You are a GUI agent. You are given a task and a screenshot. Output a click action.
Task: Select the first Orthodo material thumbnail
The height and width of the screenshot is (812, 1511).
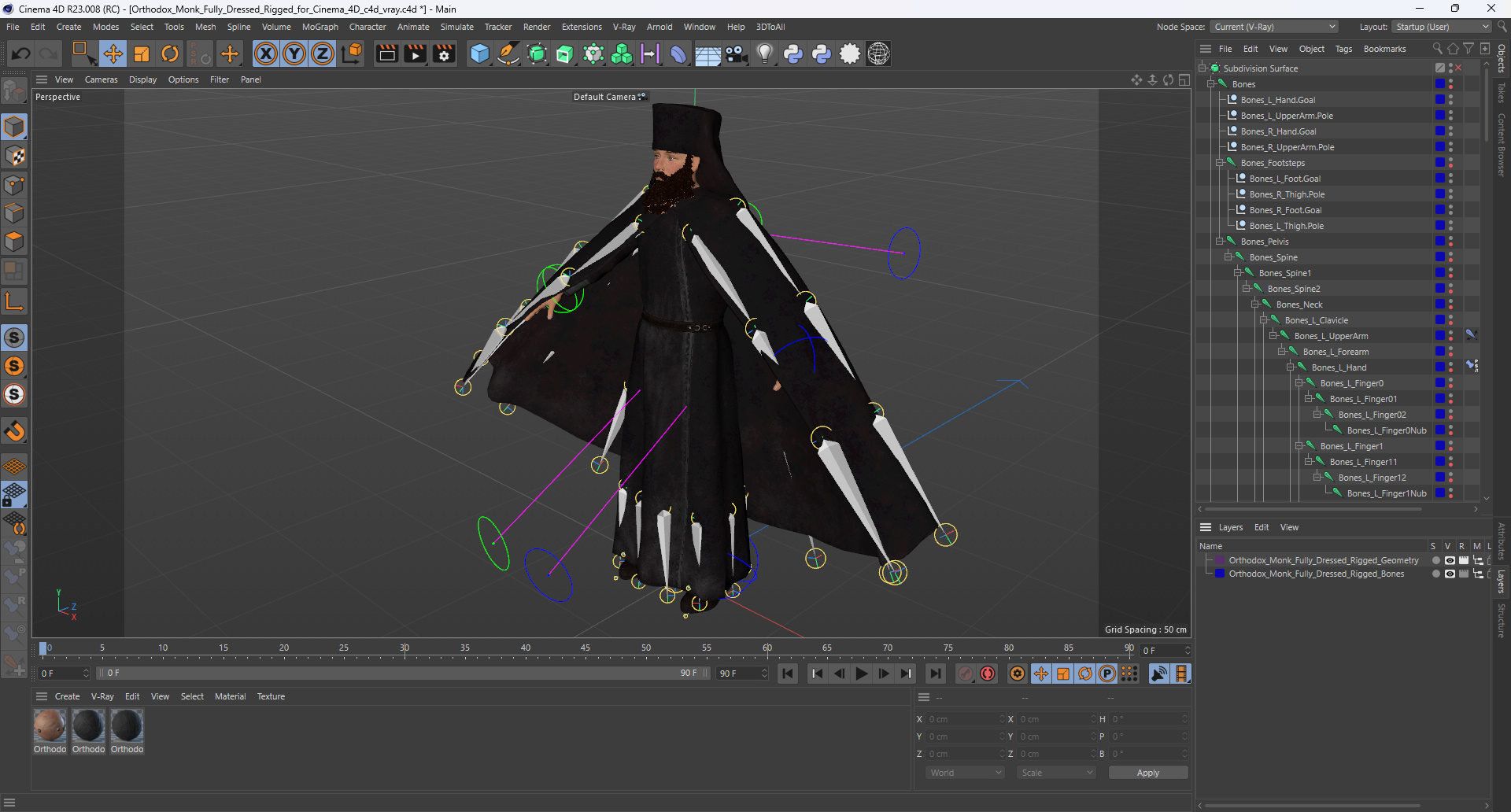pyautogui.click(x=50, y=725)
